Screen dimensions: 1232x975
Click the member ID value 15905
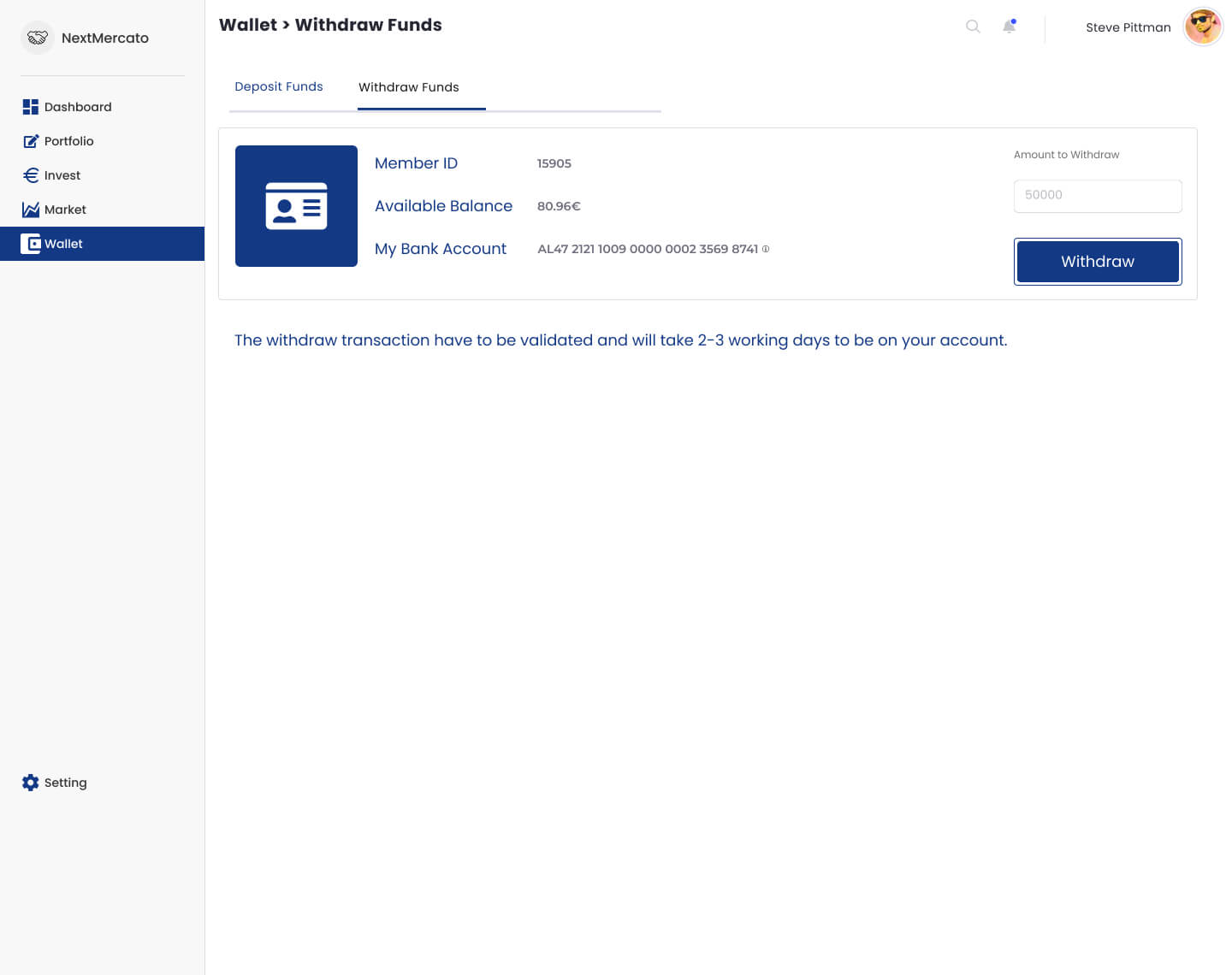(554, 163)
